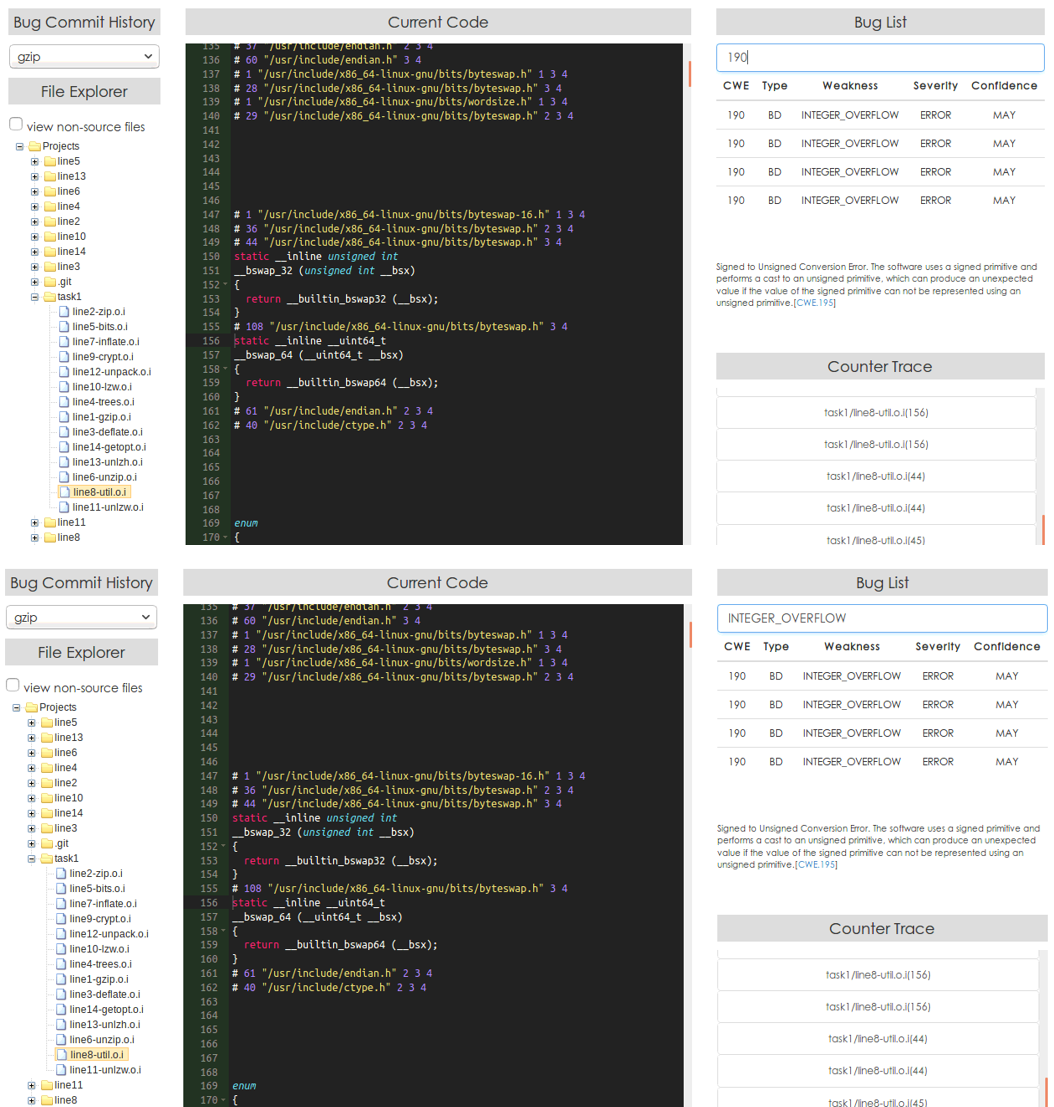Click line2 folder icon in upper view

pyautogui.click(x=50, y=222)
